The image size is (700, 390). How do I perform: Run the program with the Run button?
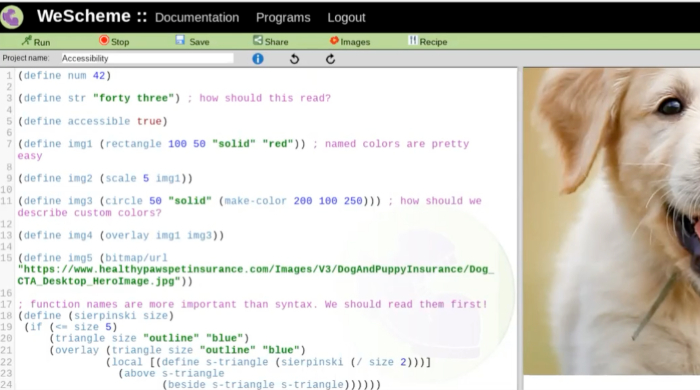(36, 41)
